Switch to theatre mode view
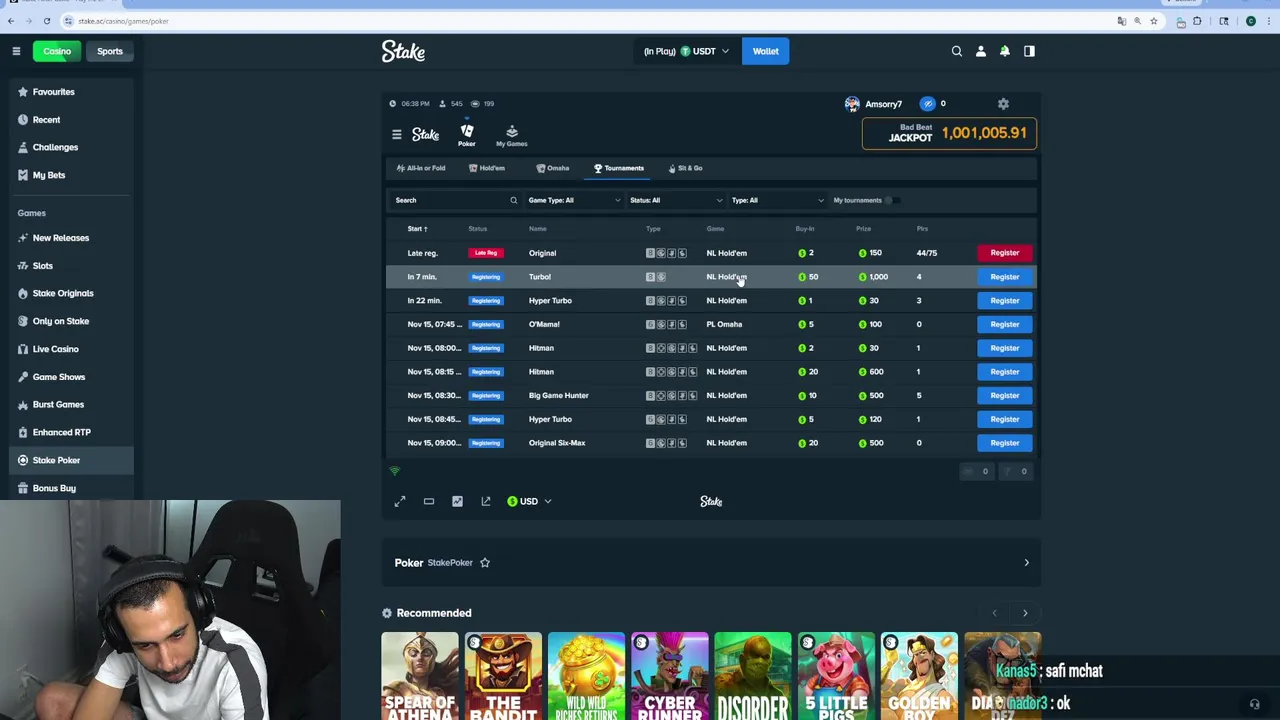The image size is (1280, 720). [429, 501]
